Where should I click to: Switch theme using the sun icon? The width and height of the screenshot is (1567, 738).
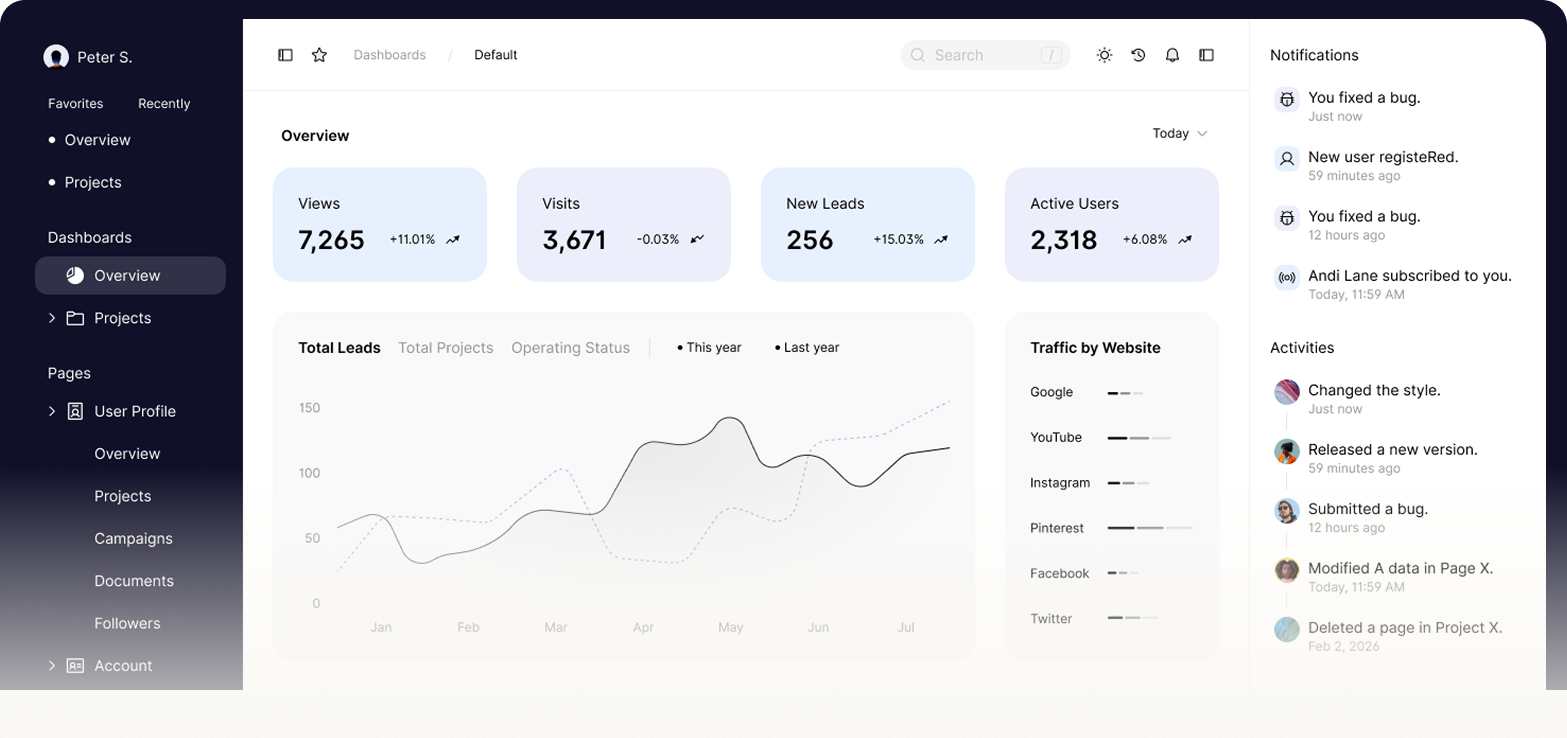[1104, 55]
